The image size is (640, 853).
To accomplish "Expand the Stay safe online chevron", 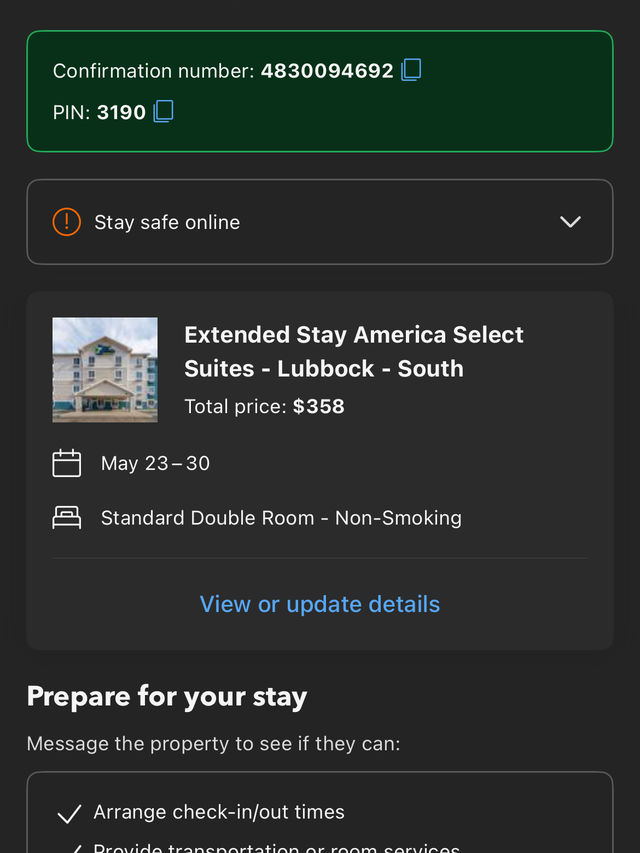I will tap(570, 222).
